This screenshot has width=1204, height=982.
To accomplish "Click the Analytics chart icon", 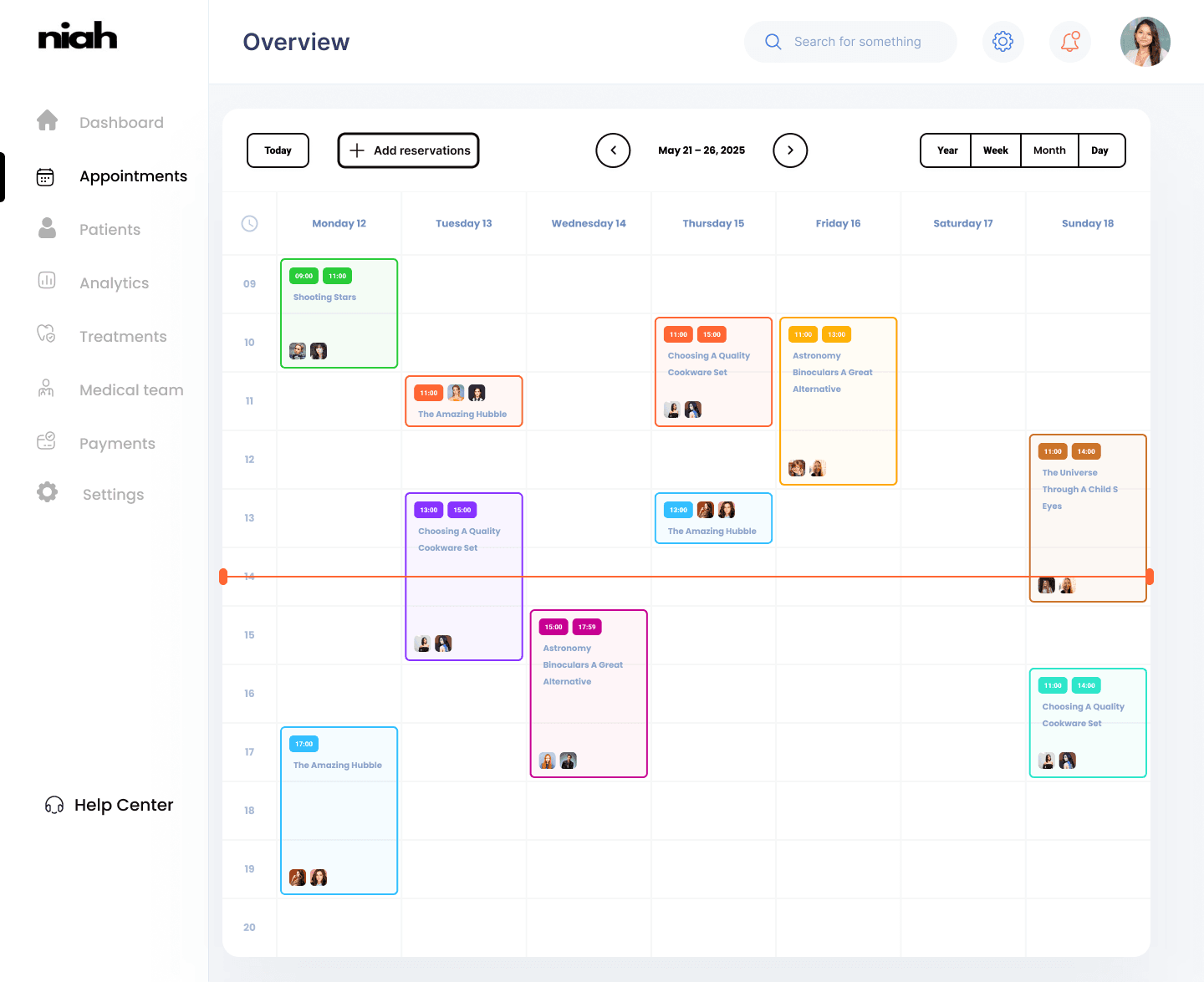I will 47,281.
